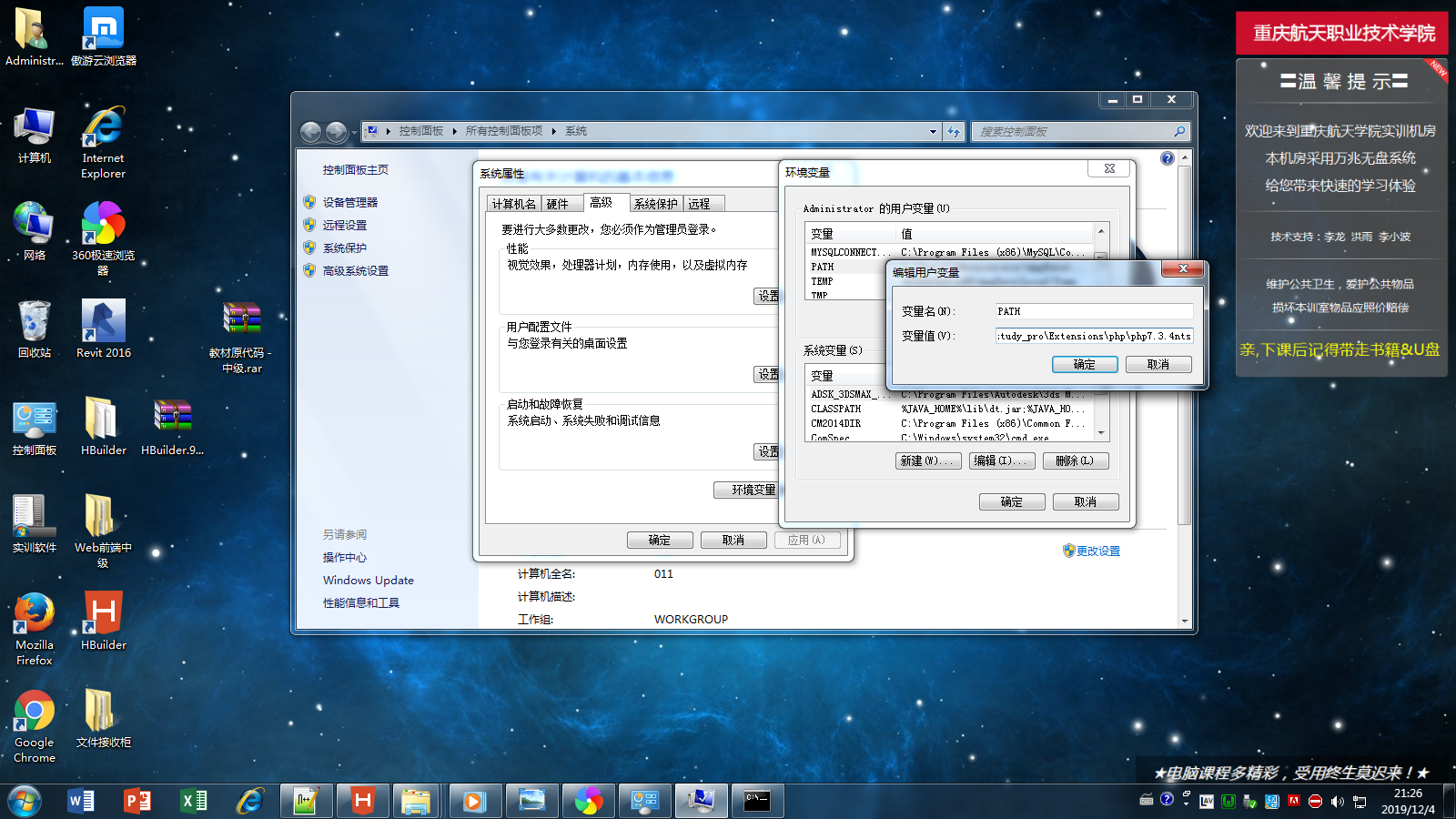Click 确定 in 系统属性 dialog

(660, 540)
